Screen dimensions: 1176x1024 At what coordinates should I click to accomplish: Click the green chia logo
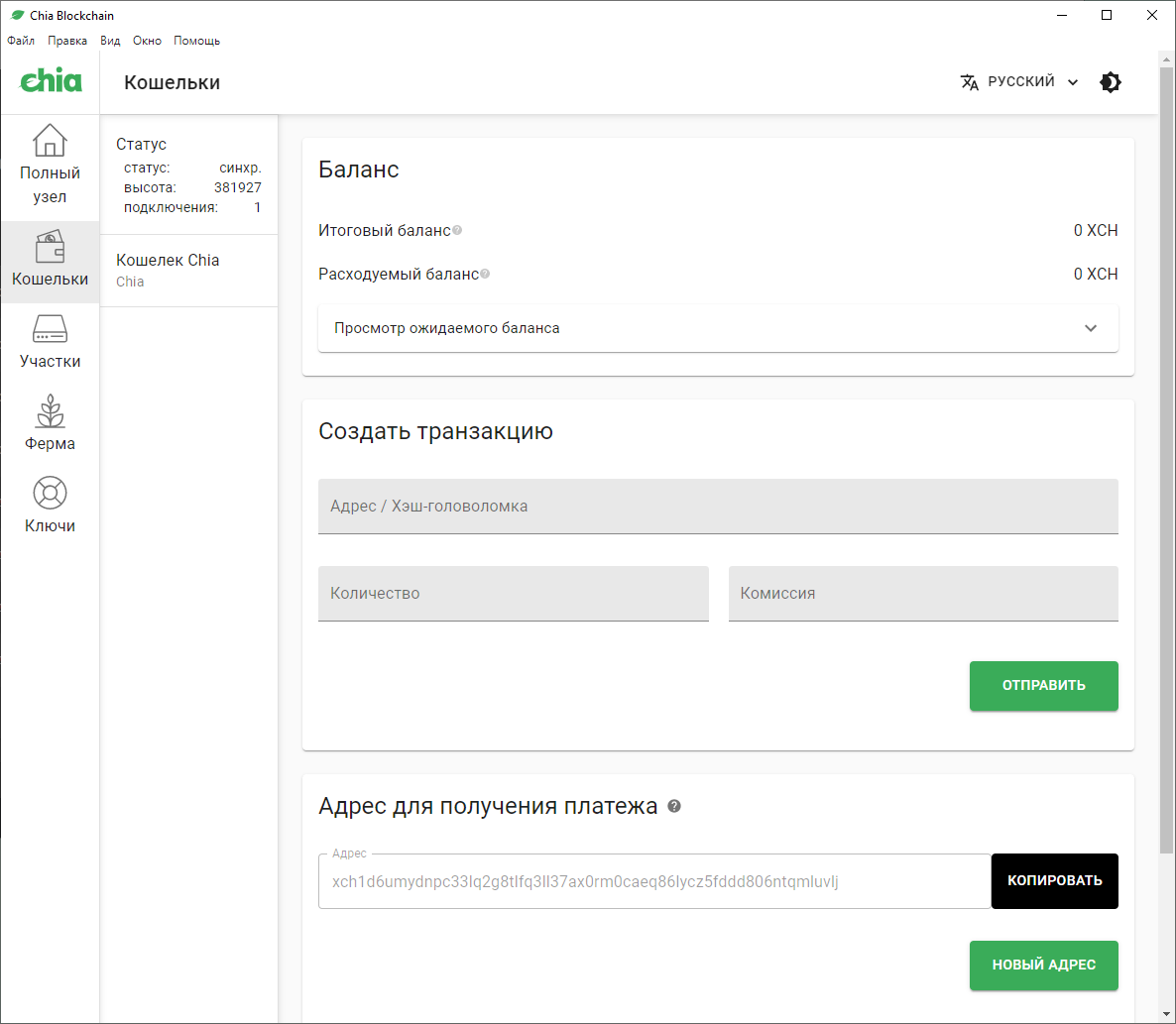pos(51,81)
